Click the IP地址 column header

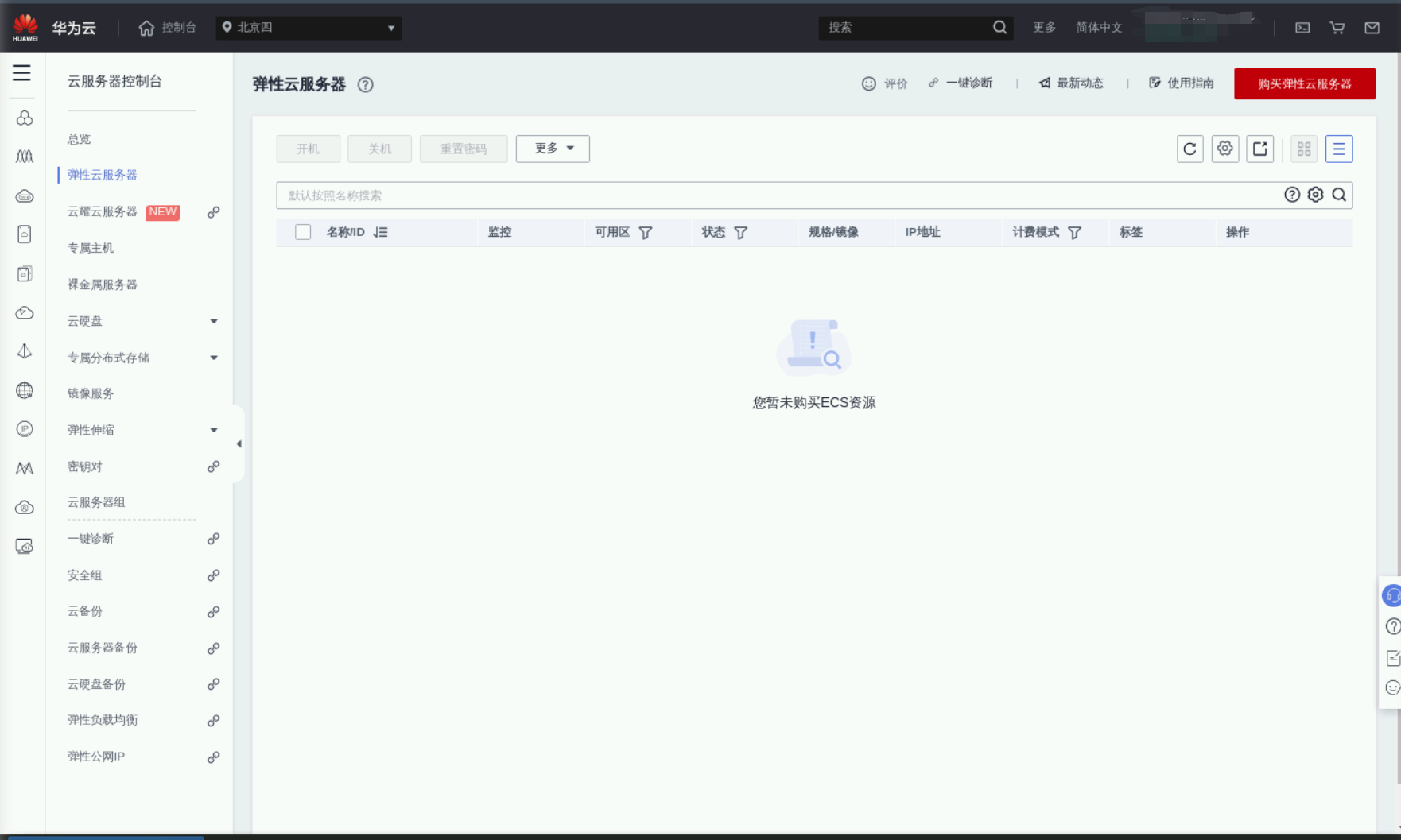(x=922, y=232)
